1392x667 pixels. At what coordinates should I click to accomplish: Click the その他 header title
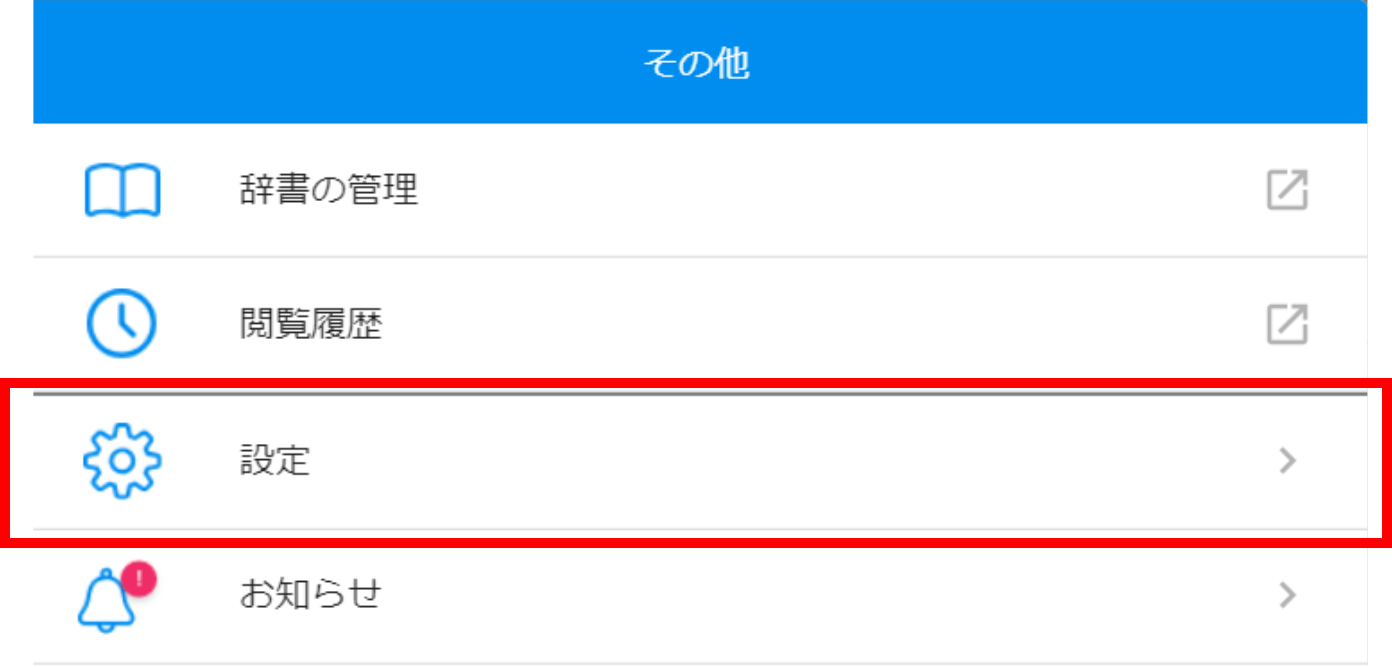(x=695, y=65)
